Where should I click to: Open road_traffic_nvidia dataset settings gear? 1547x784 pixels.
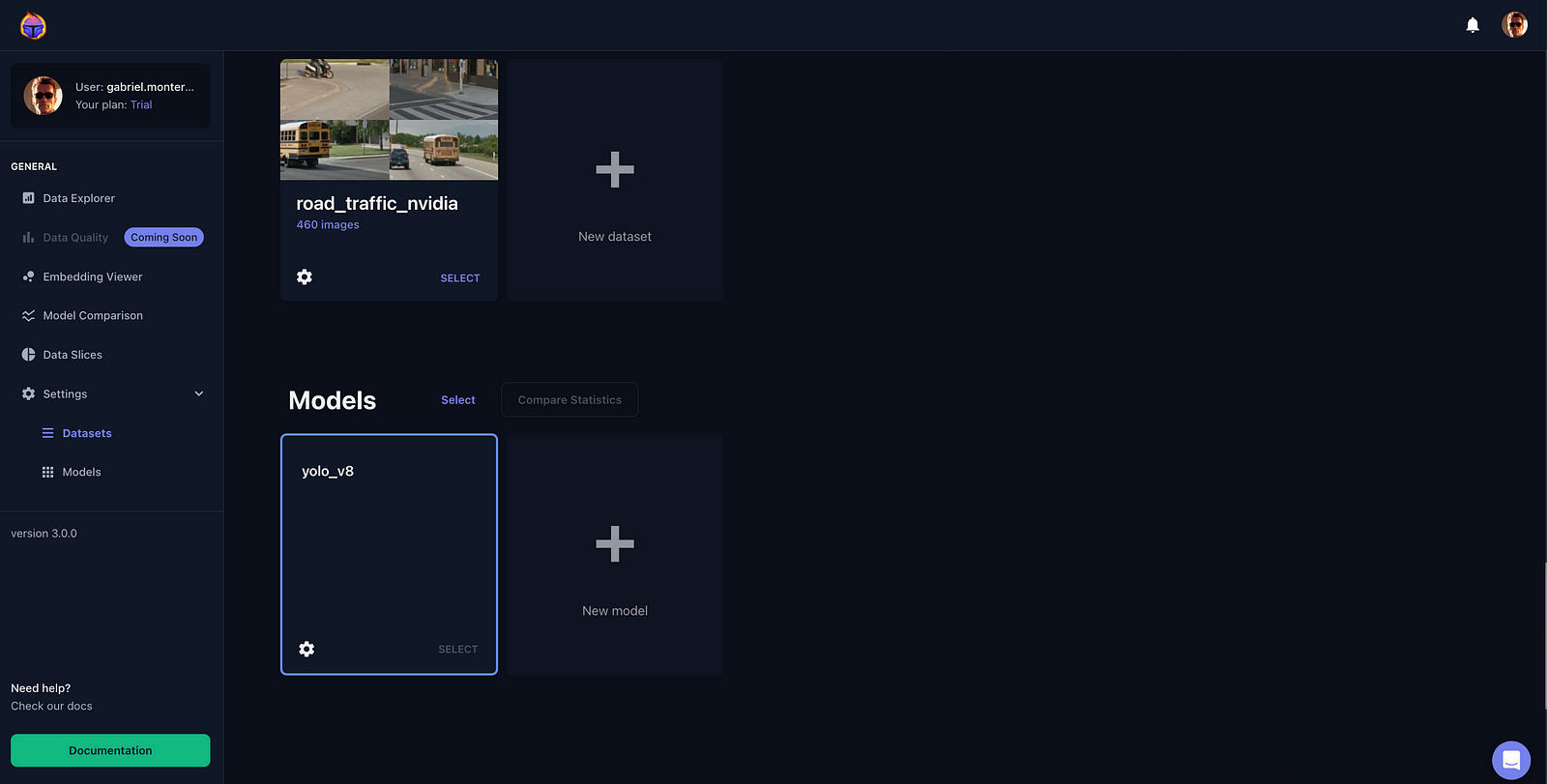point(305,277)
